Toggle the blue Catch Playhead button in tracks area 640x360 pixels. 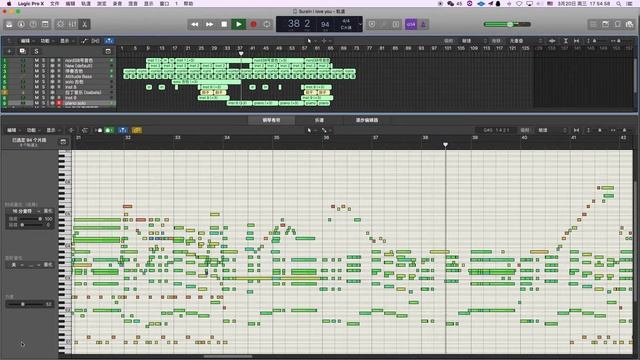coord(109,41)
